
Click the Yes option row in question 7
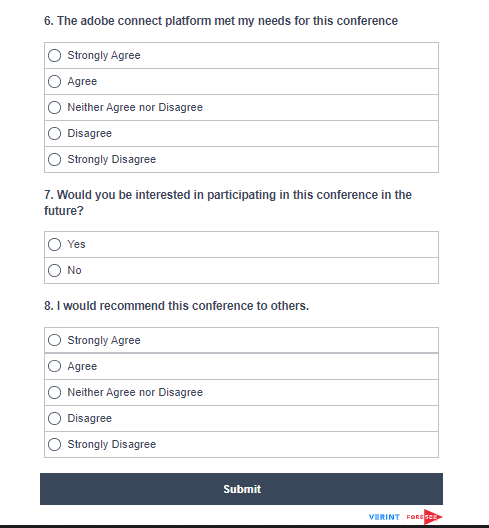click(241, 244)
